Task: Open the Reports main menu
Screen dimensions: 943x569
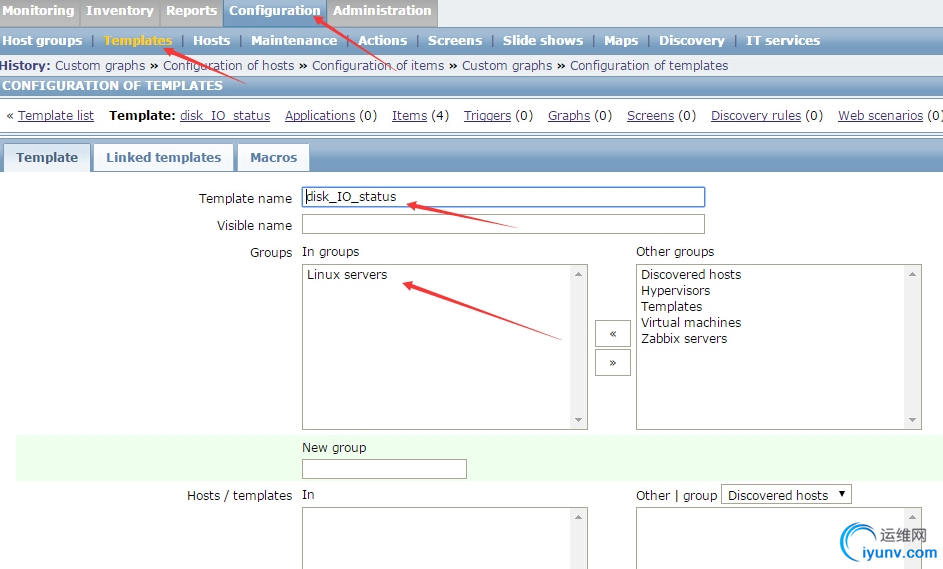Action: click(x=191, y=11)
